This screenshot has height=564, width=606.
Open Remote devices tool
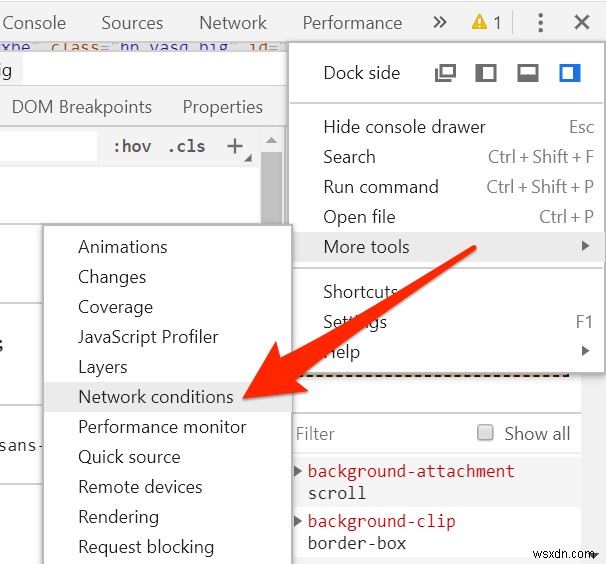pyautogui.click(x=168, y=487)
